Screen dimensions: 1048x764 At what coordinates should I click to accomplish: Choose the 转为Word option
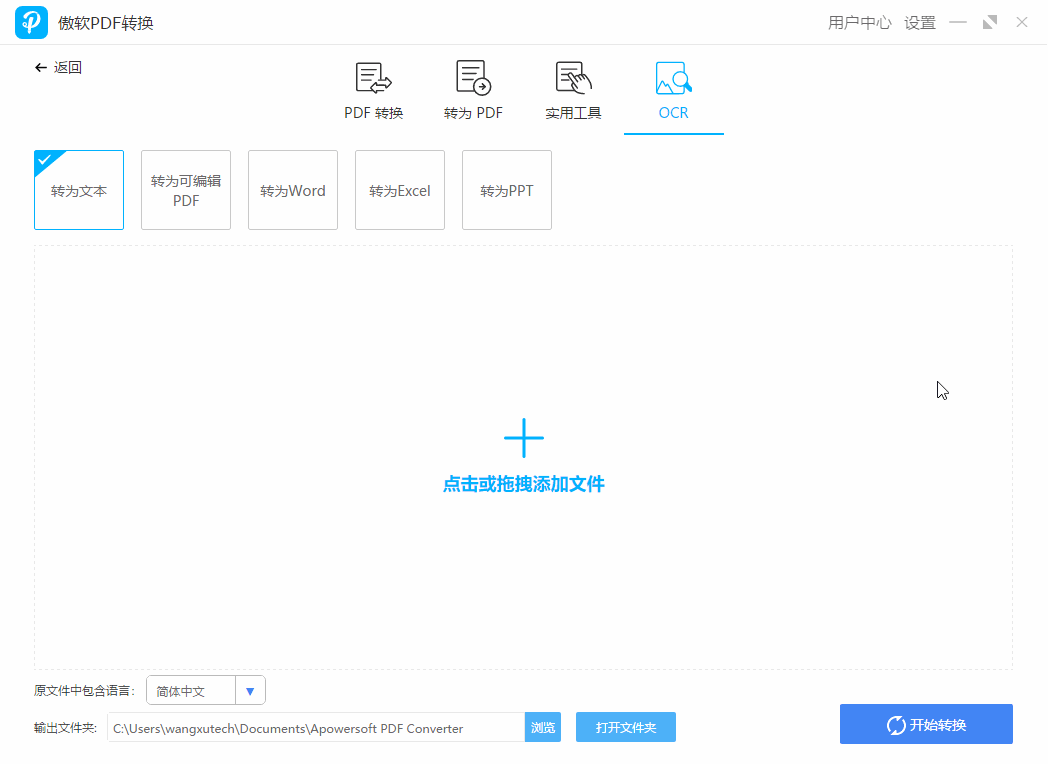pyautogui.click(x=293, y=190)
